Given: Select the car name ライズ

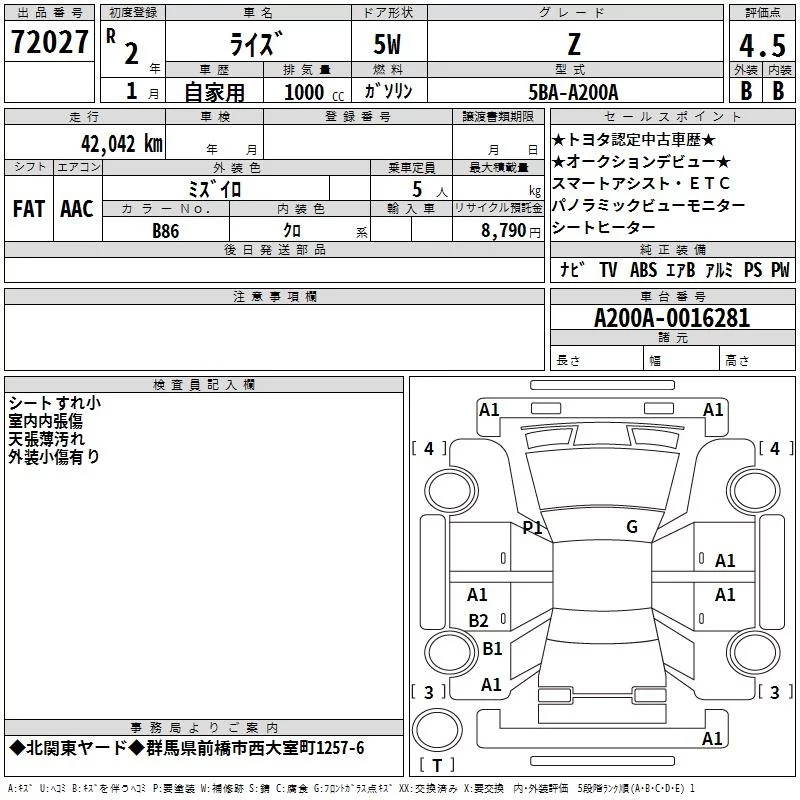Looking at the screenshot, I should click(257, 43).
